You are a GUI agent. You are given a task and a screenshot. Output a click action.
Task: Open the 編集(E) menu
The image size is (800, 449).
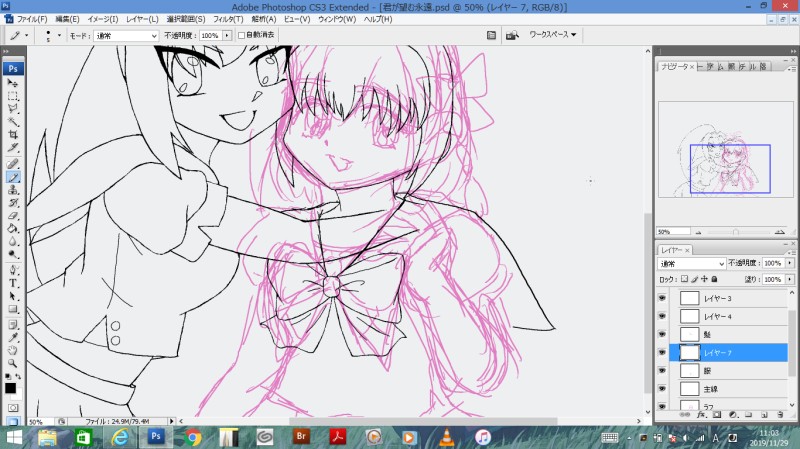pos(67,19)
